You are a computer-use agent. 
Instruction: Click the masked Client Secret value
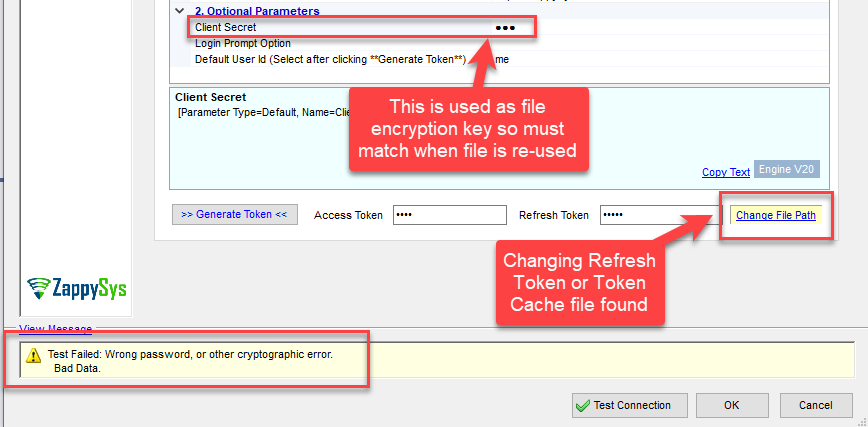[x=505, y=27]
